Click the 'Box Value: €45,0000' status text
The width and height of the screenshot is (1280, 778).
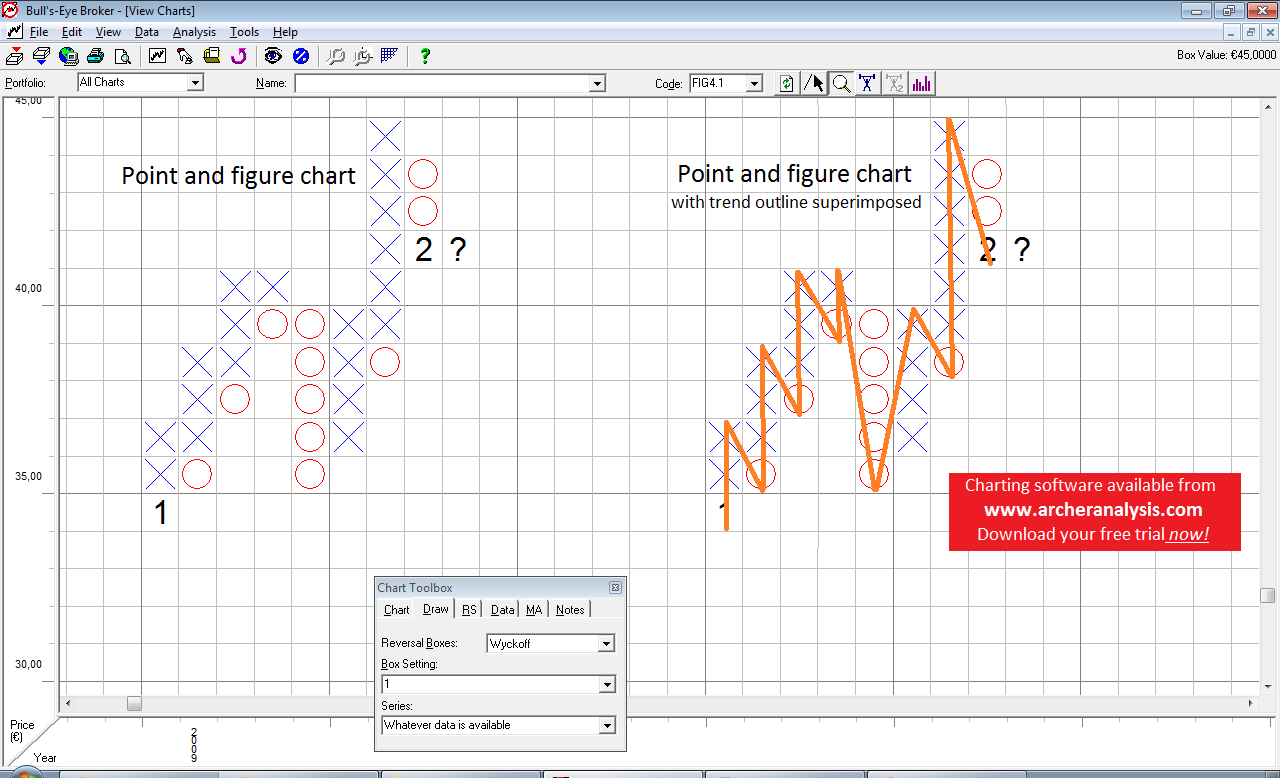pos(1226,55)
